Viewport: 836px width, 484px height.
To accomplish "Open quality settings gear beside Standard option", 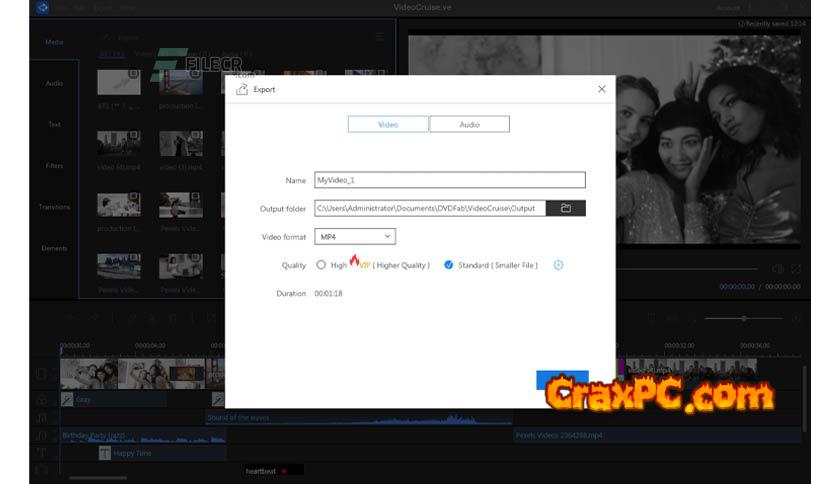I will [x=559, y=265].
